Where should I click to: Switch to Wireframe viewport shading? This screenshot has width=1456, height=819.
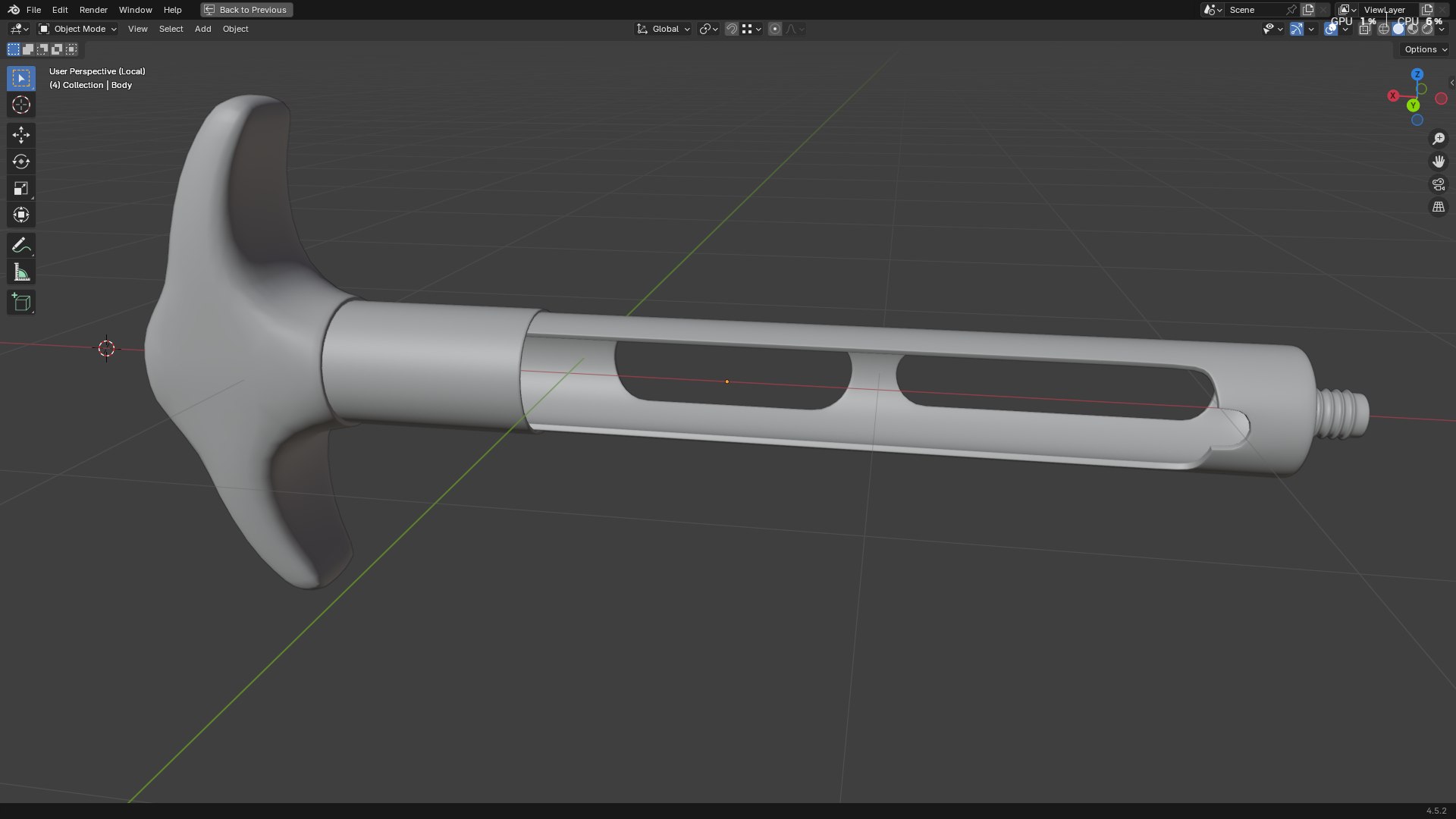point(1384,29)
